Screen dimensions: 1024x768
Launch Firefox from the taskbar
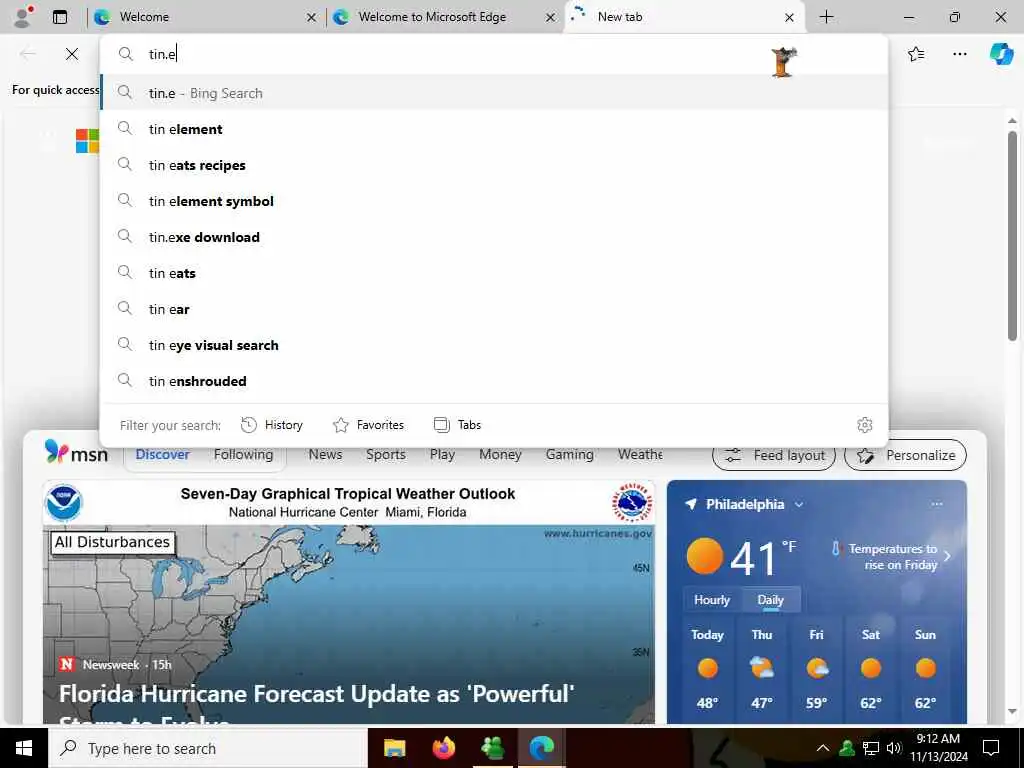tap(443, 748)
